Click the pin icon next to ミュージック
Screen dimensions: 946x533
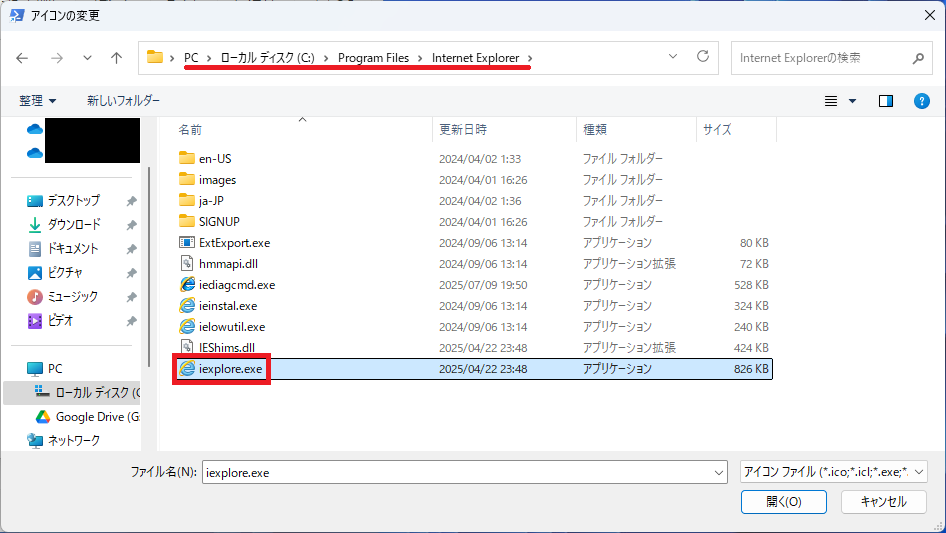[x=131, y=298]
